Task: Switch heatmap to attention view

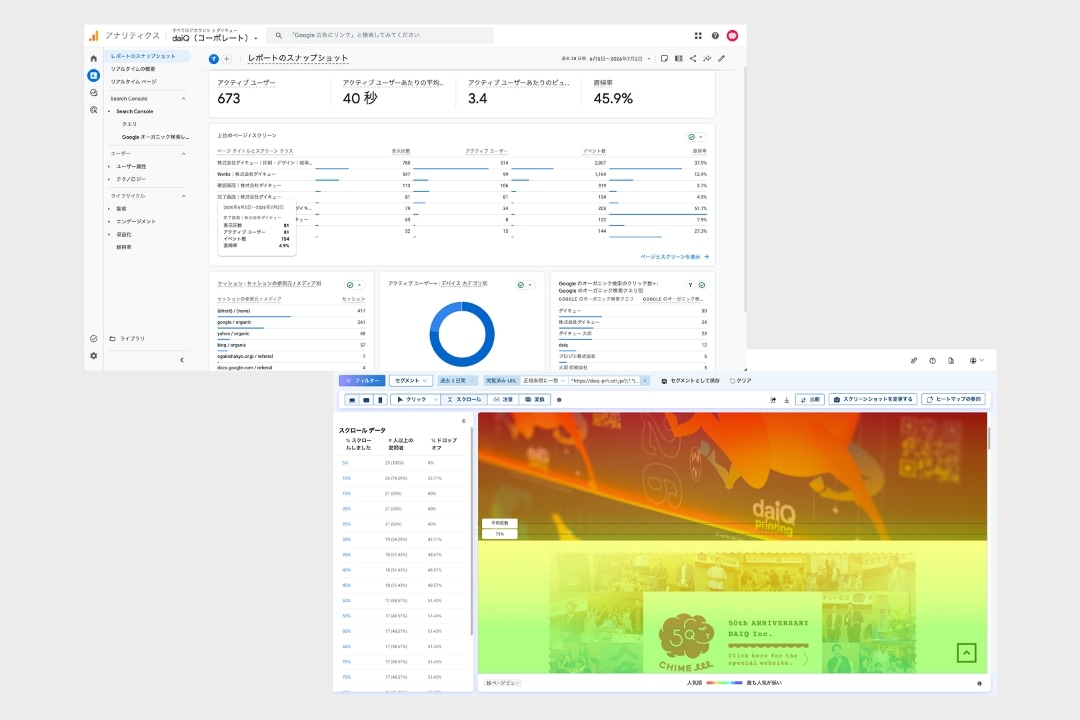Action: click(x=503, y=400)
